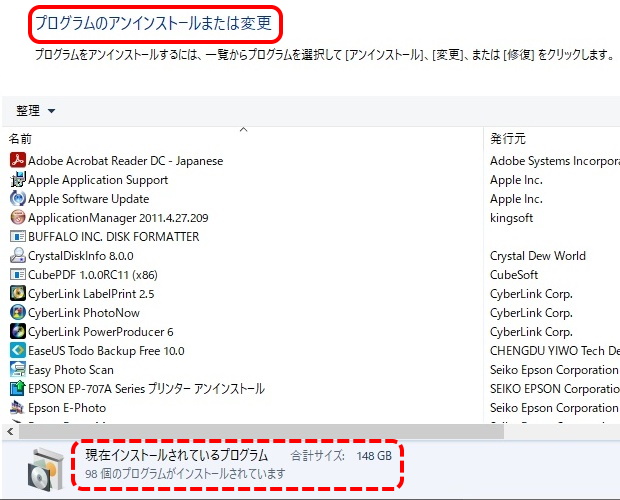Viewport: 620px width, 500px height.
Task: Click the EPSON EP-707A Series printer icon
Action: tap(17, 388)
